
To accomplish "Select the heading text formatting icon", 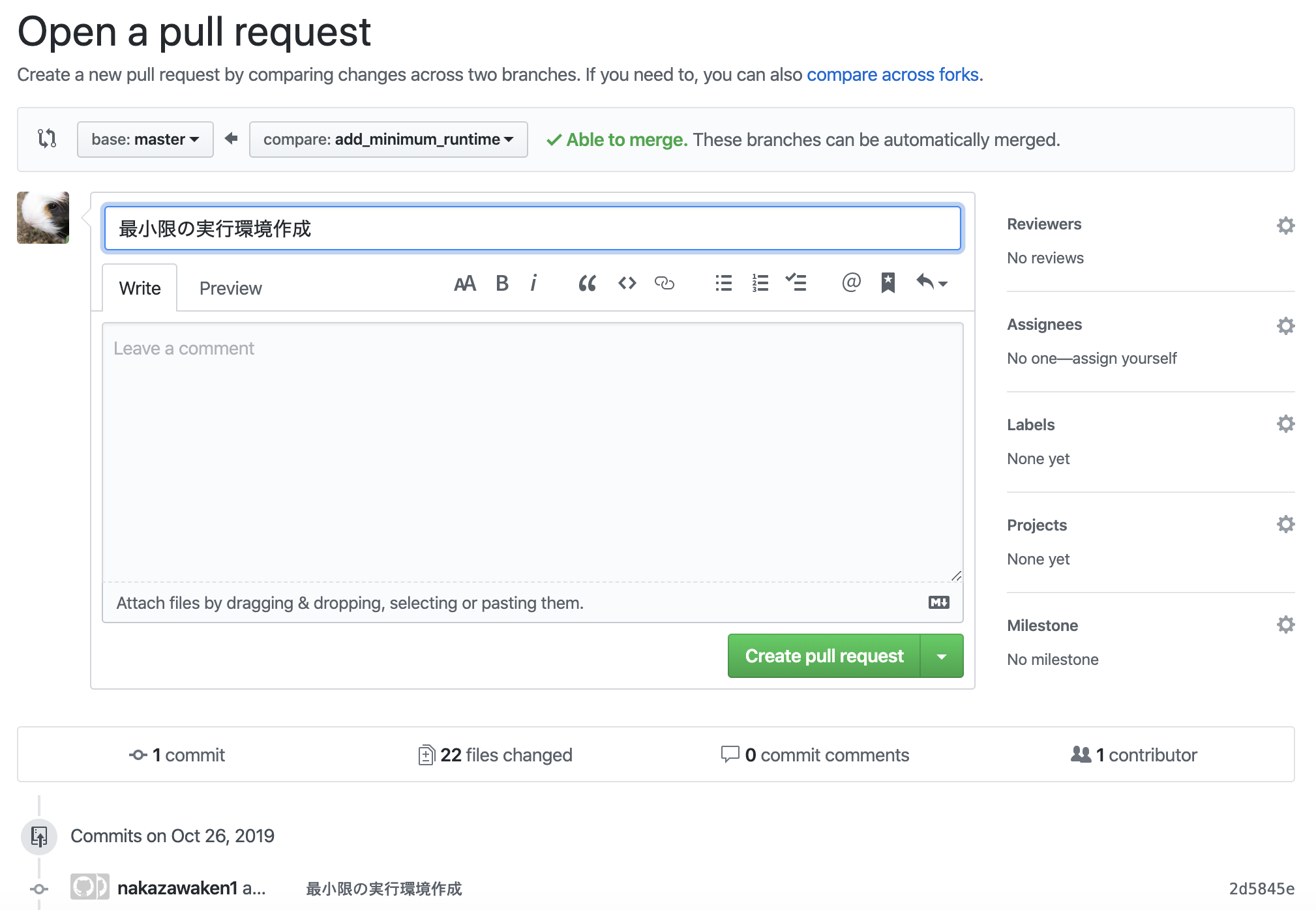I will click(x=464, y=283).
